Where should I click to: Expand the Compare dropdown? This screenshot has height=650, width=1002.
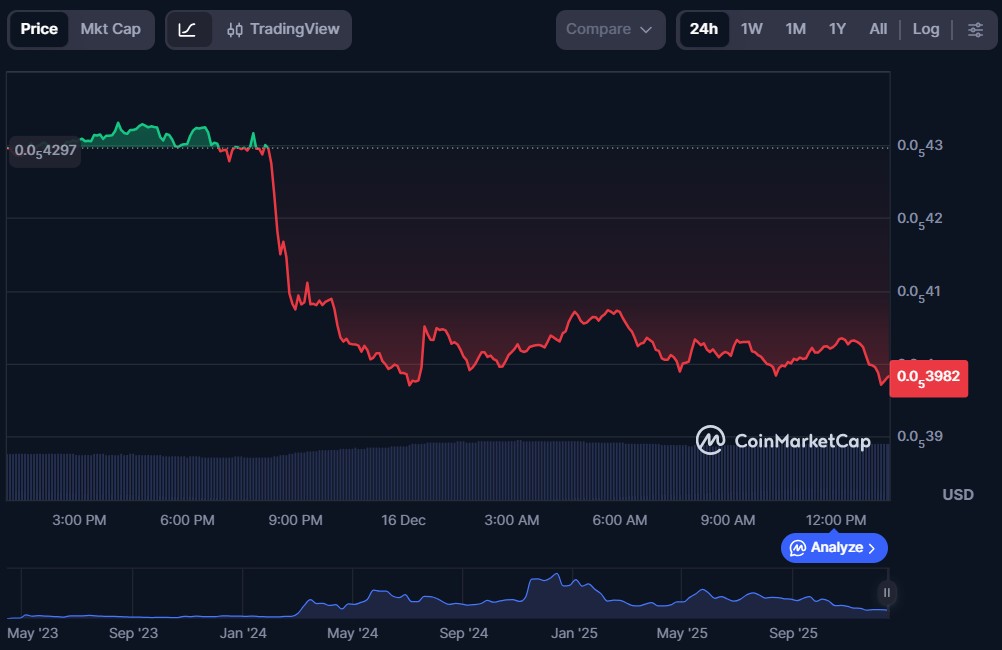(x=610, y=29)
